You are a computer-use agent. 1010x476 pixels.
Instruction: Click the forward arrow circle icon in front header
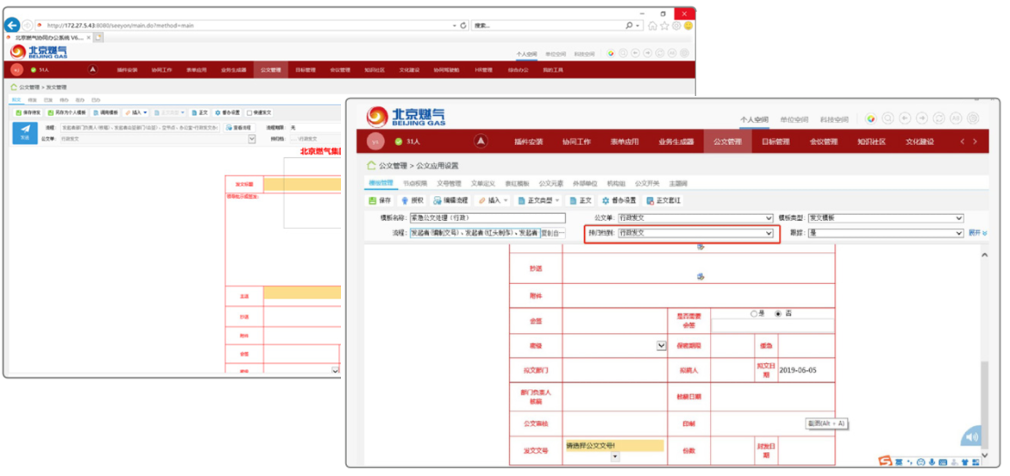click(922, 119)
